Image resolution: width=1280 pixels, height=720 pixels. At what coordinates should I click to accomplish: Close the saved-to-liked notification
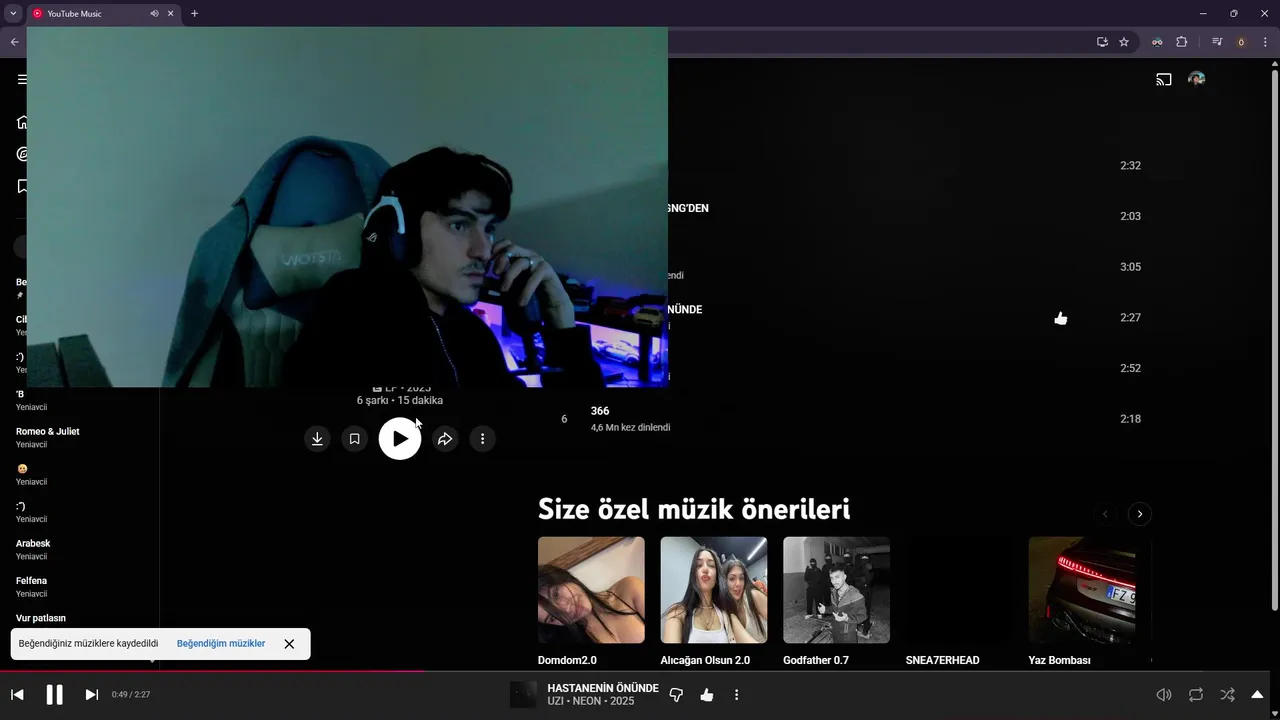(x=289, y=644)
